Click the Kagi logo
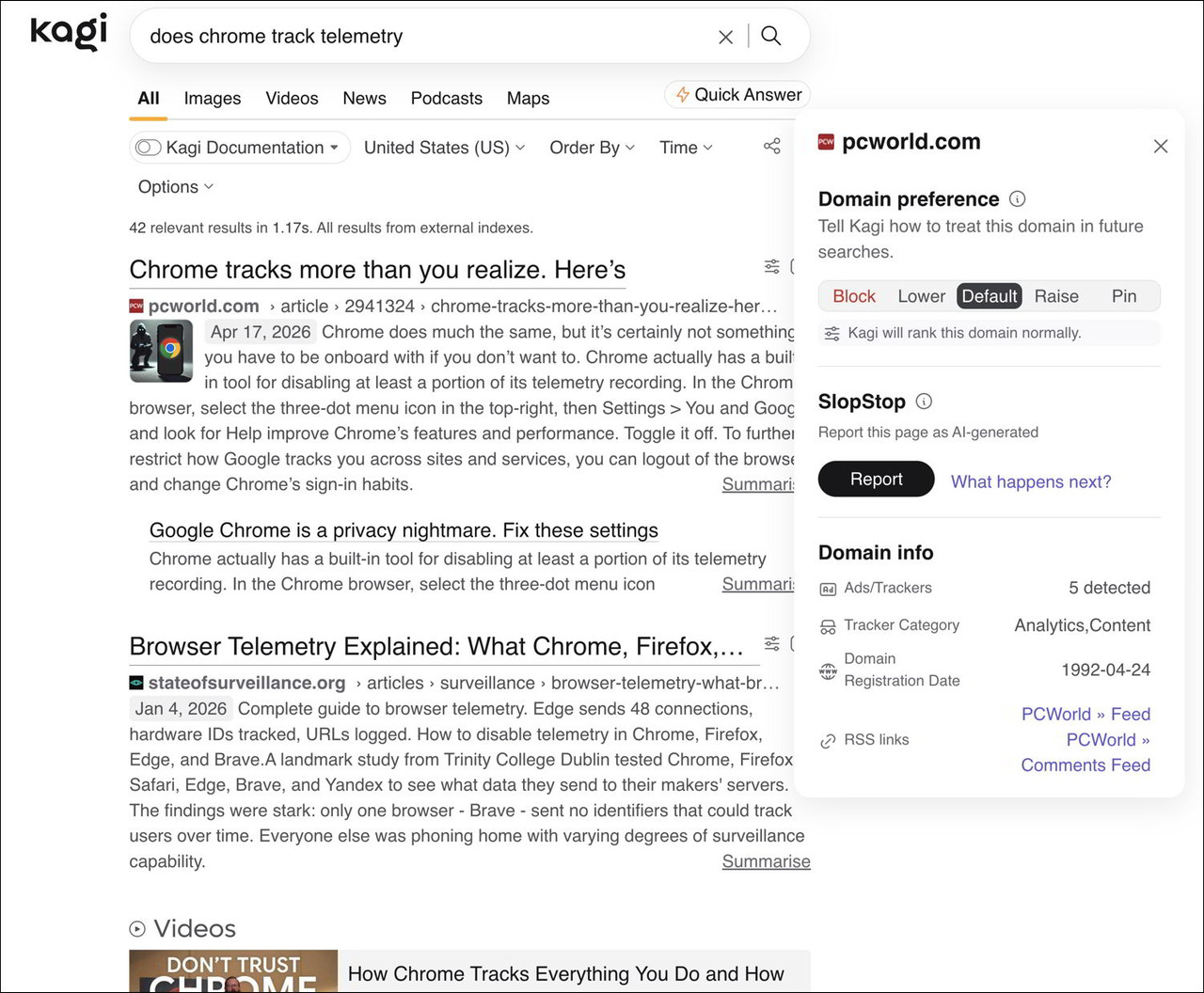 point(69,33)
